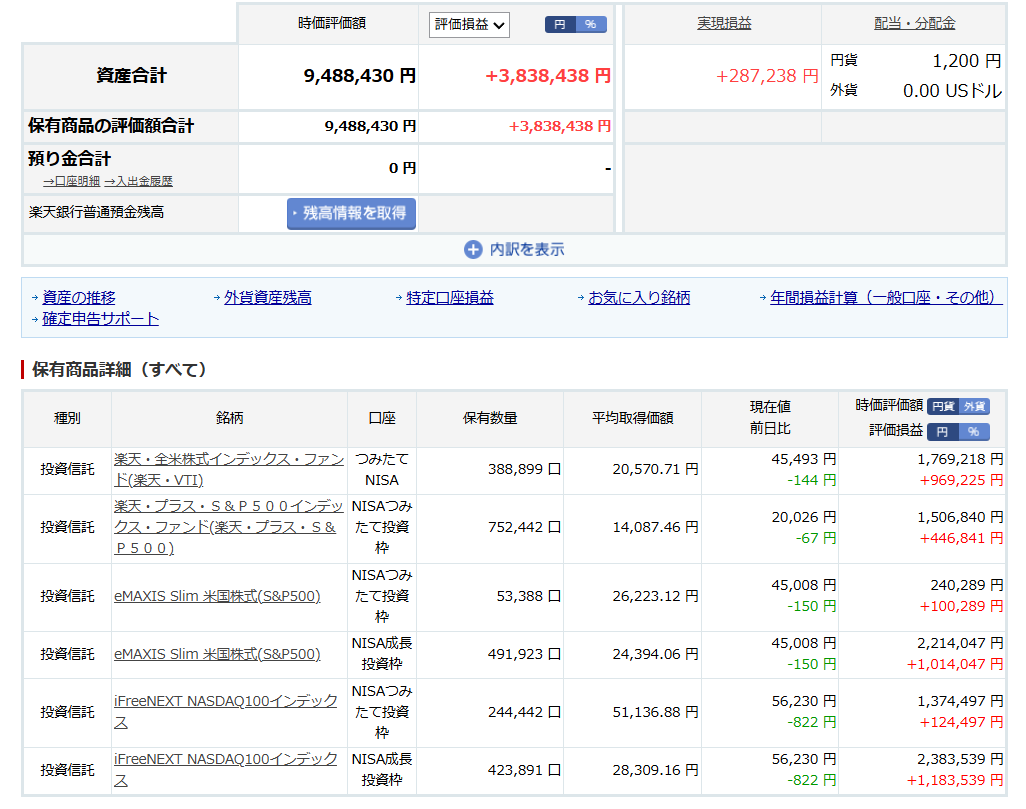
Task: Open the 口座明細 link
Action: click(71, 181)
